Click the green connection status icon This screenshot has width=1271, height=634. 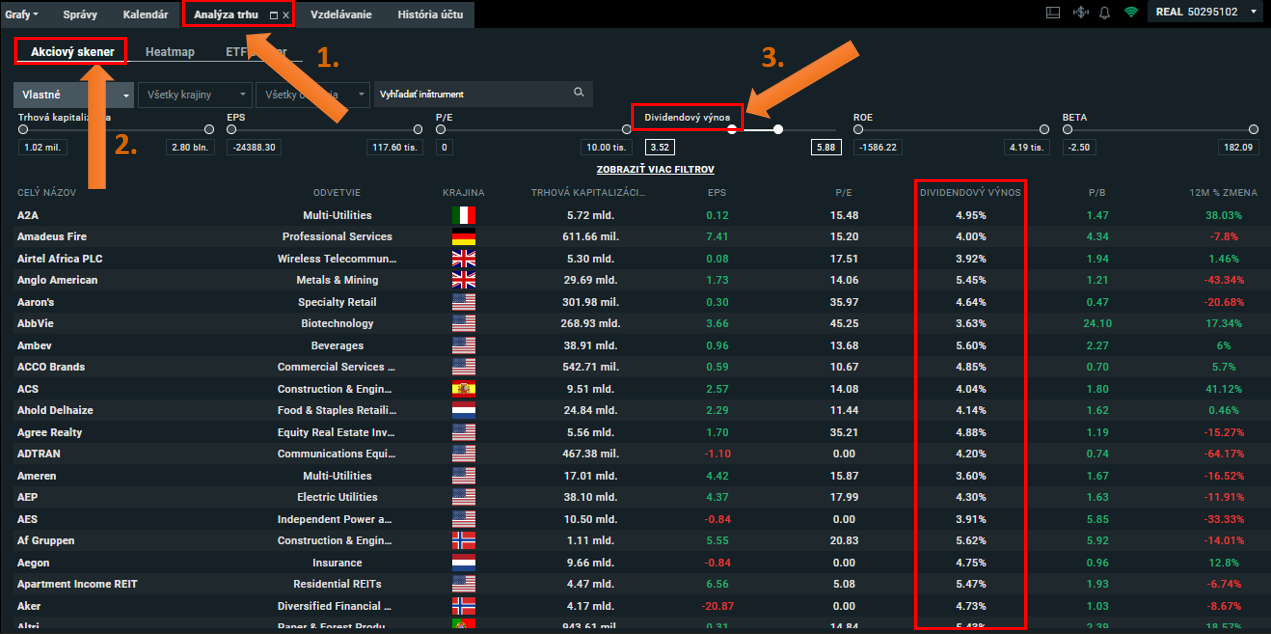point(1131,13)
